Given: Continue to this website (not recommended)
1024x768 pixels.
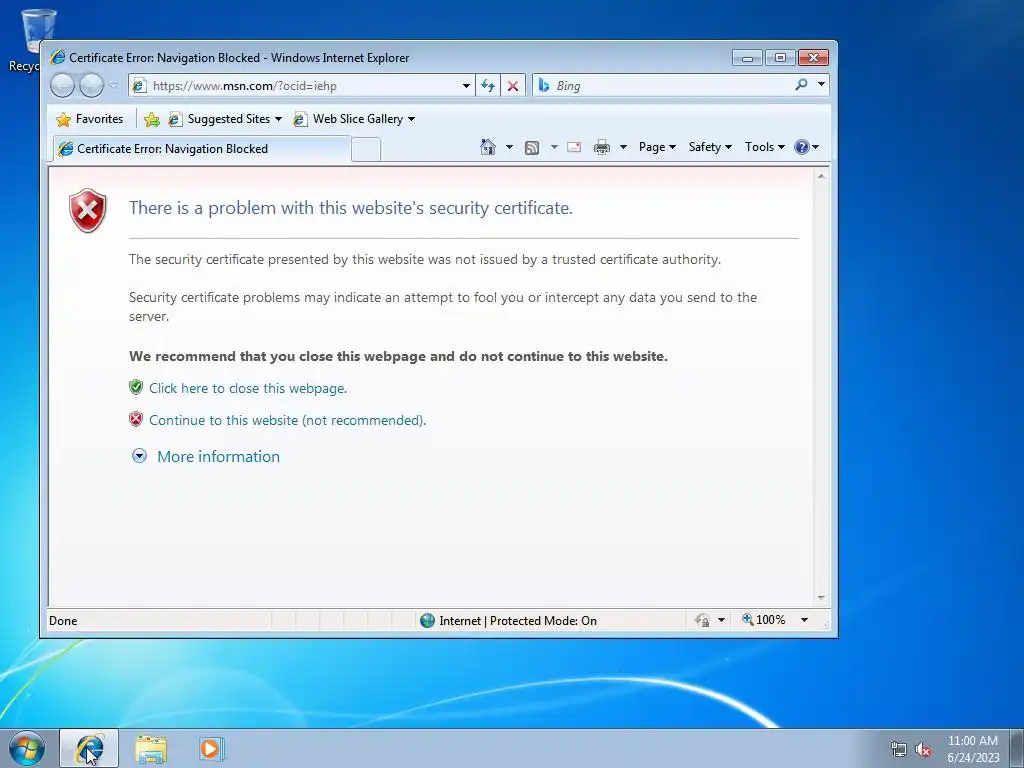Looking at the screenshot, I should point(287,420).
